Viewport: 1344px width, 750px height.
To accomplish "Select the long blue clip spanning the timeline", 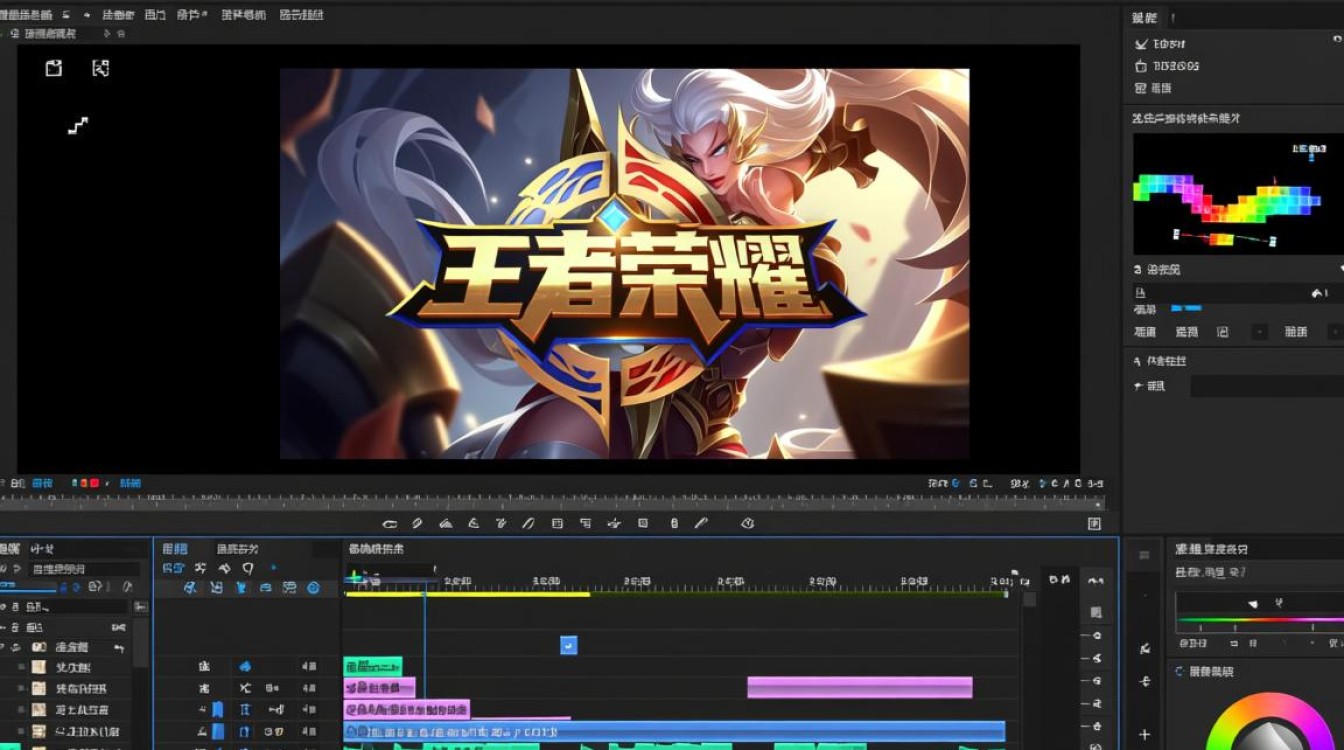I will click(x=674, y=730).
